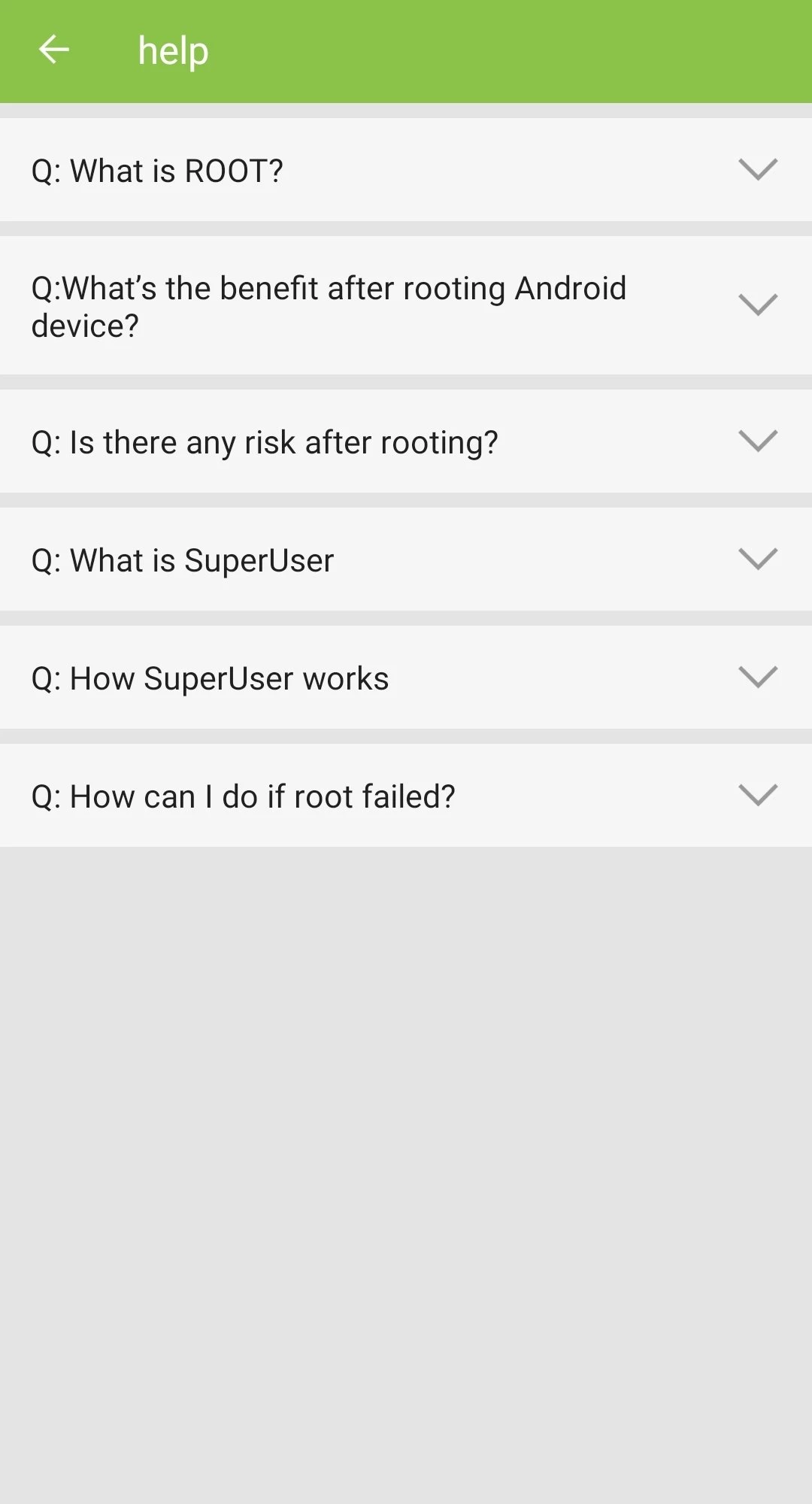Viewport: 812px width, 1504px height.
Task: Tap the chevron next to "What is SuperUser"
Action: [757, 559]
